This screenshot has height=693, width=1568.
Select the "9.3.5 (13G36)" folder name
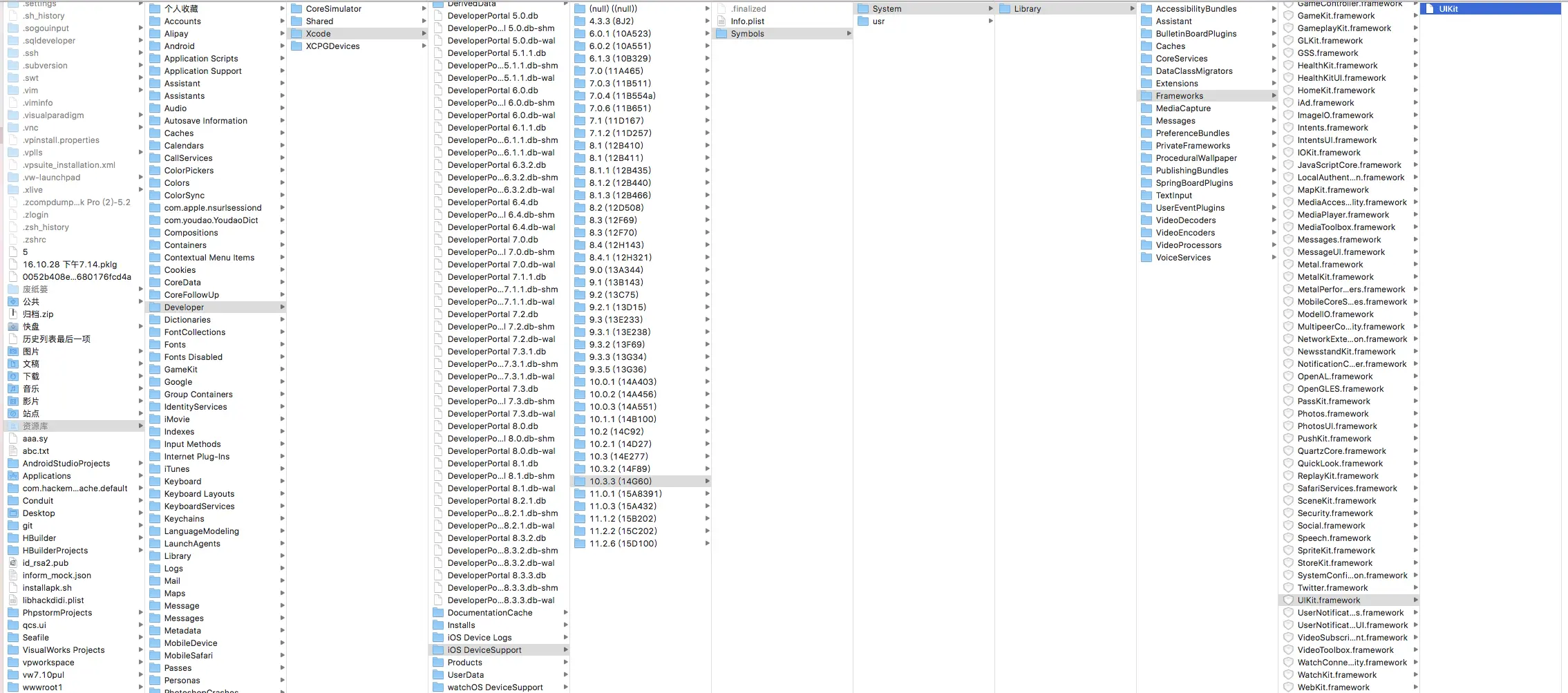(x=618, y=370)
